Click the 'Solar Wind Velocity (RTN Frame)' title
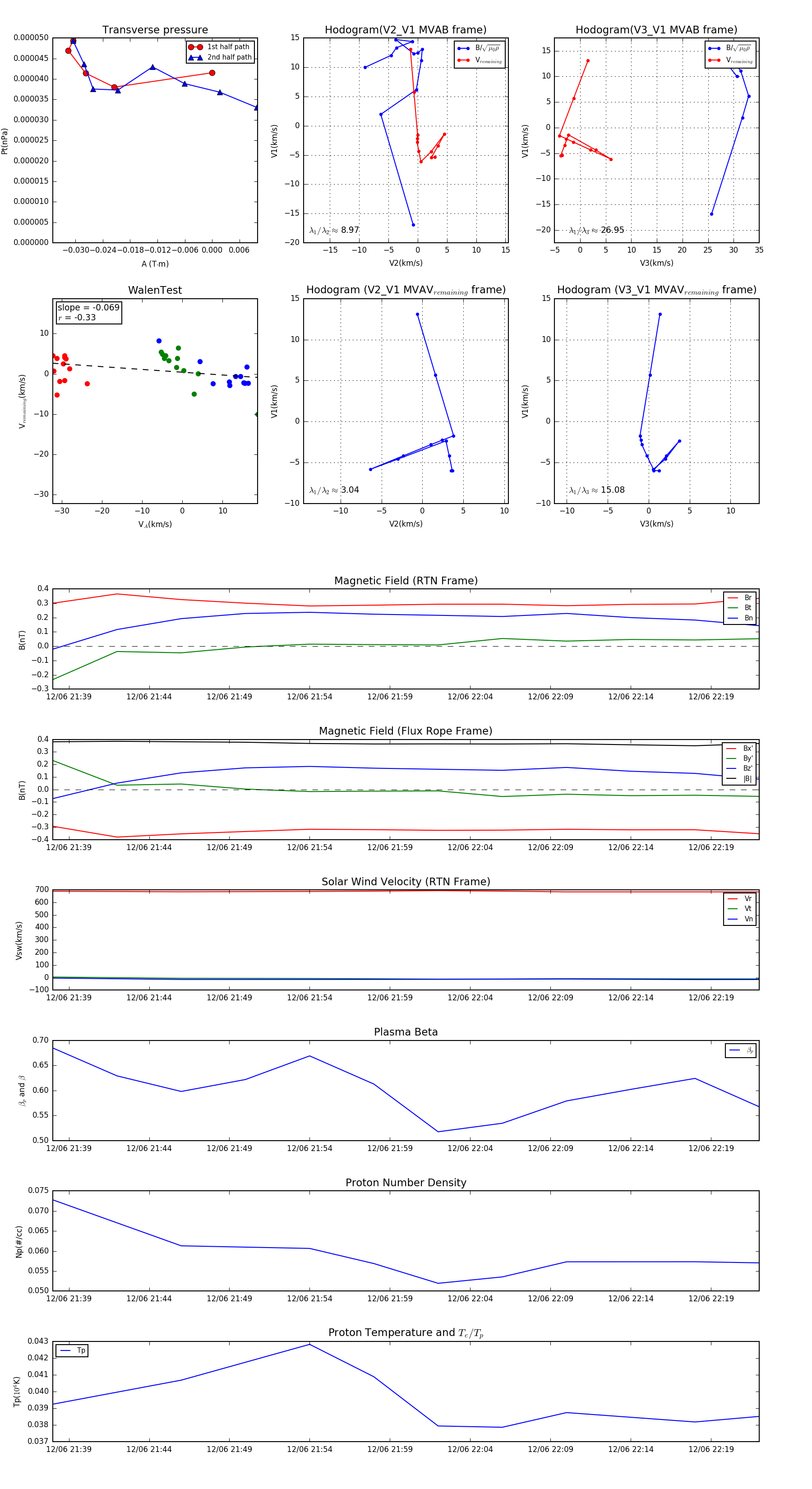Viewport: 812px width, 1489px height. point(406,882)
